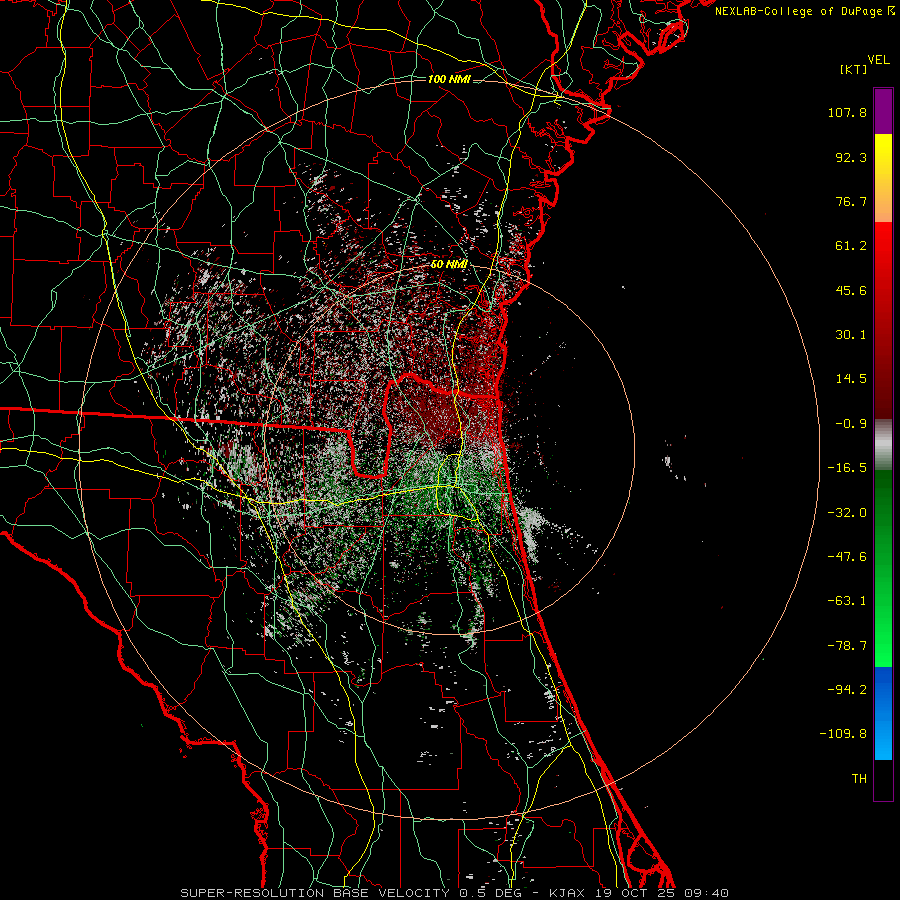900x900 pixels.
Task: Click the Super-Resolution Base Velocity KJAX caption
Action: point(455,893)
